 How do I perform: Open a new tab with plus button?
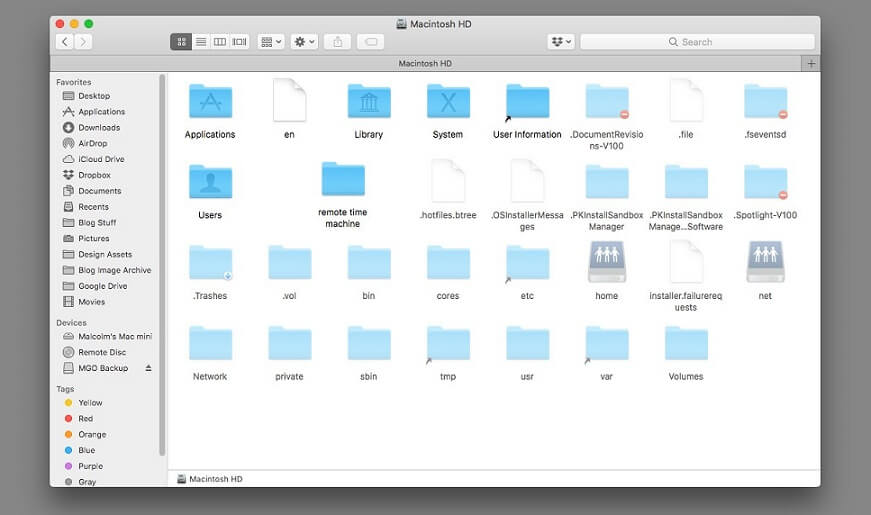(811, 63)
